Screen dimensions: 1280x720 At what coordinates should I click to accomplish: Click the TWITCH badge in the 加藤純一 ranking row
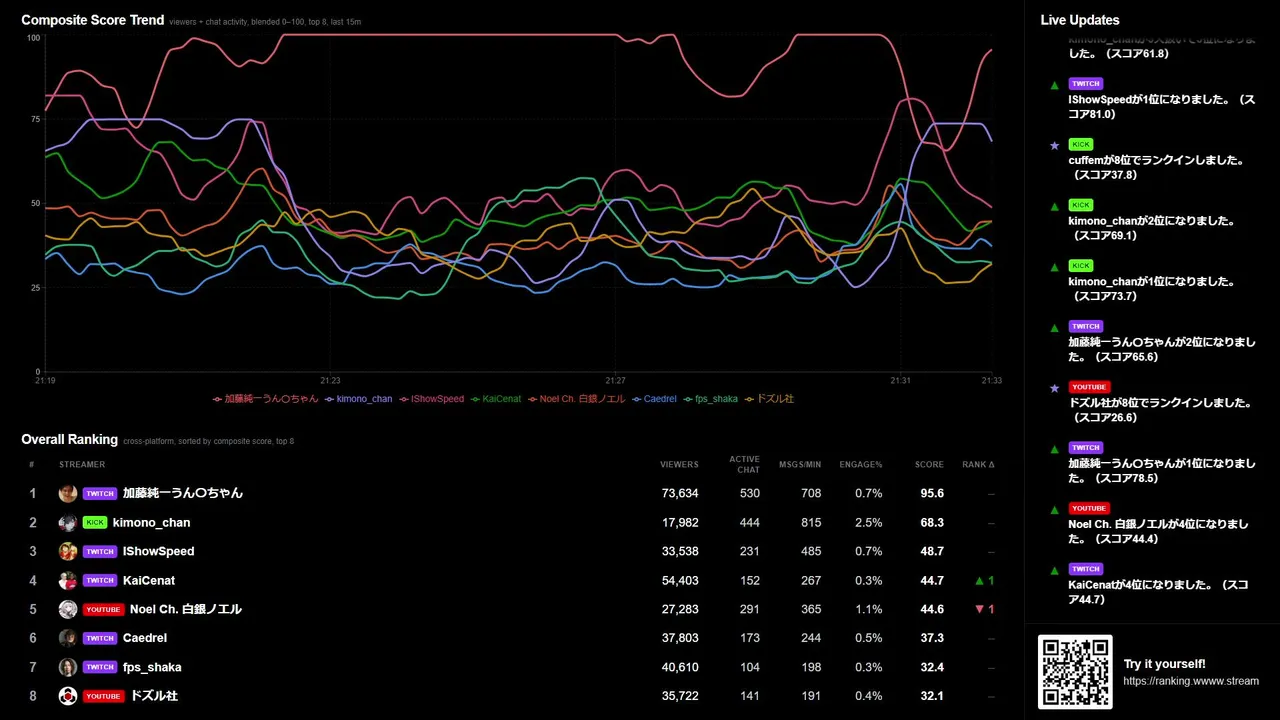100,493
